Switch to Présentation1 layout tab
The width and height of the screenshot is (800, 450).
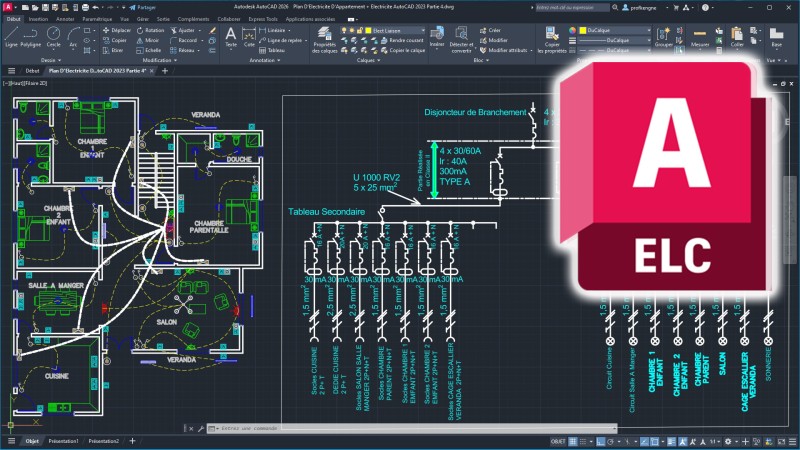pyautogui.click(x=63, y=441)
